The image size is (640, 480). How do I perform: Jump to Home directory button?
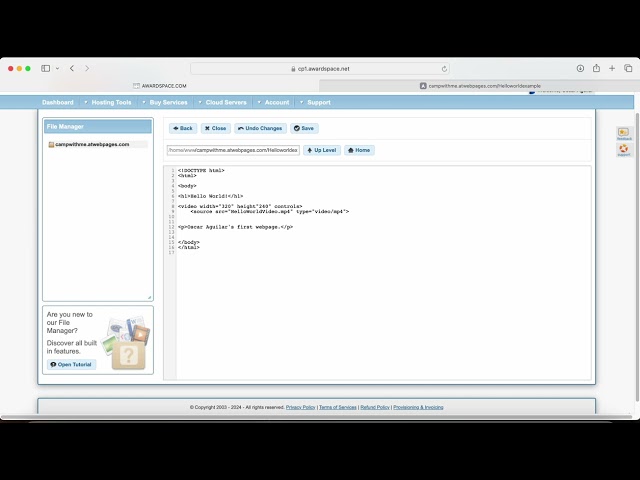click(x=359, y=150)
